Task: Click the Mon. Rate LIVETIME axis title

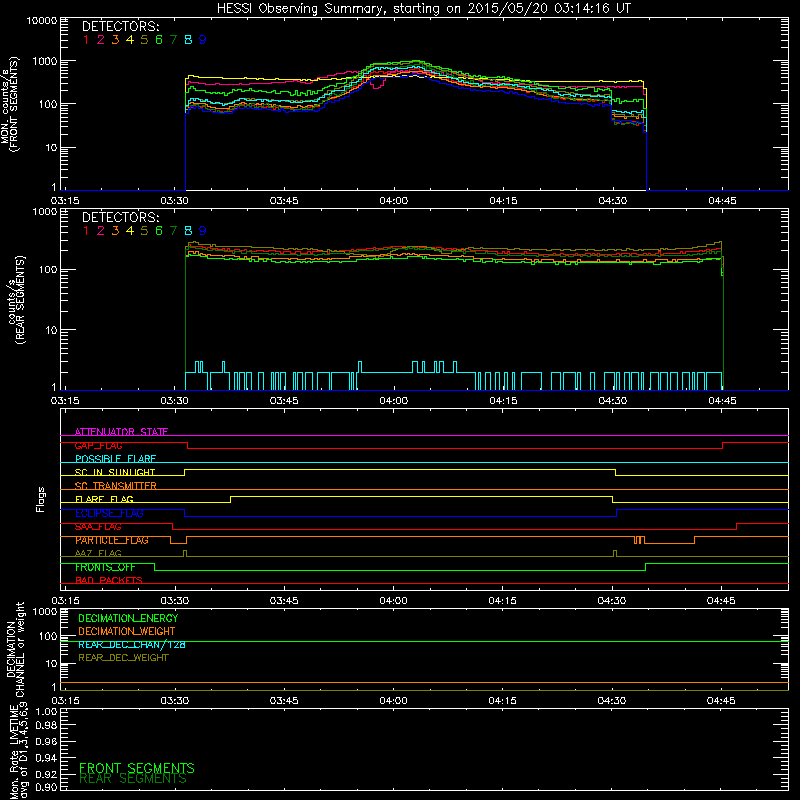Action: tap(18, 751)
